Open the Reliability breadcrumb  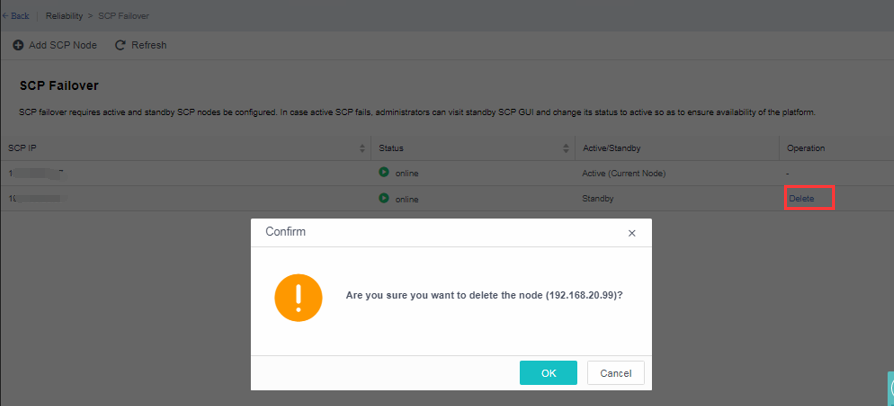tap(64, 16)
